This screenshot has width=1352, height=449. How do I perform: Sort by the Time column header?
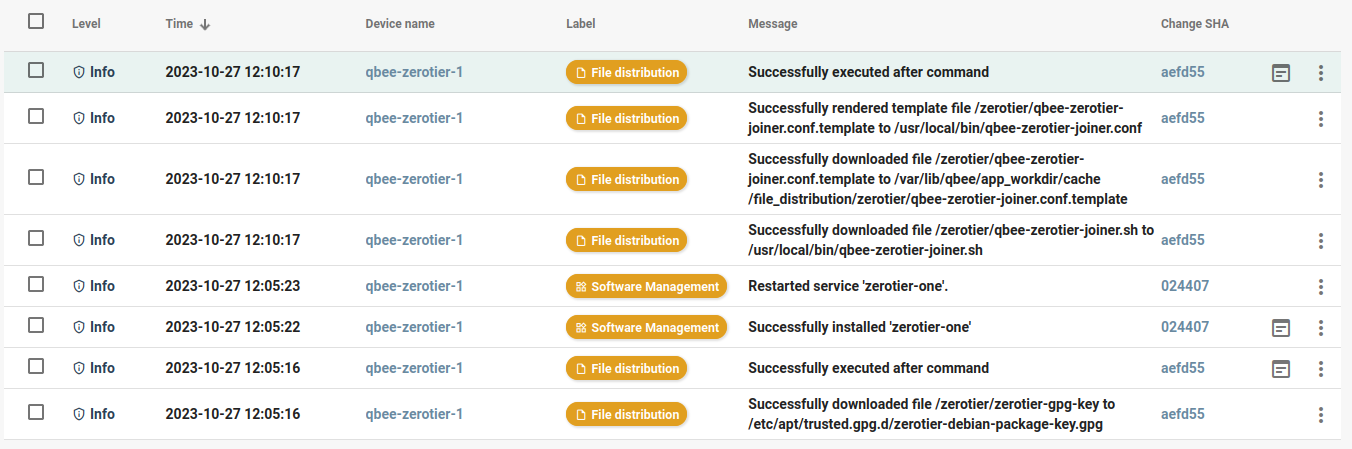179,24
